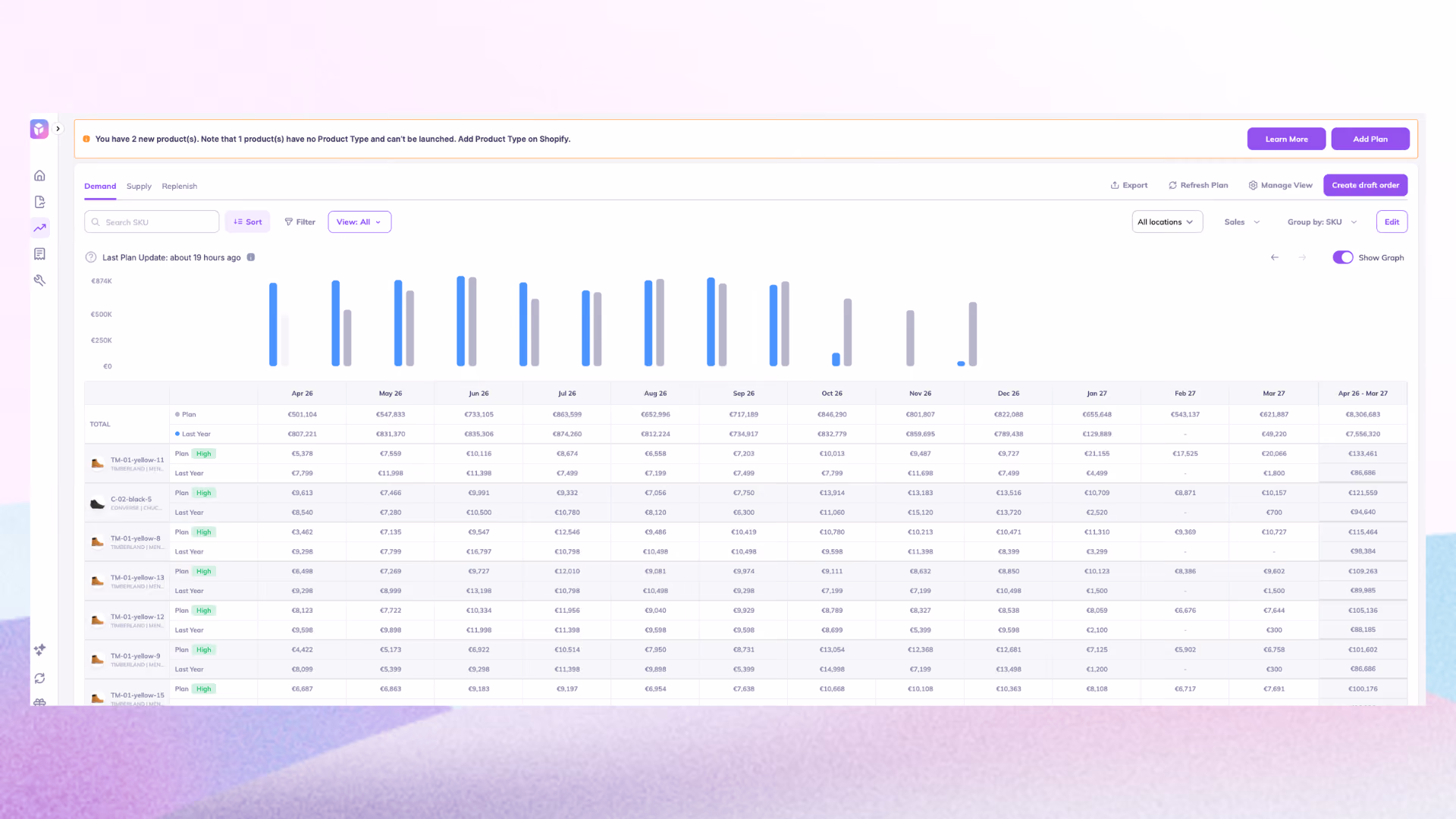
Task: Click the TM-01-yellow-9 boot thumbnail
Action: 97,660
